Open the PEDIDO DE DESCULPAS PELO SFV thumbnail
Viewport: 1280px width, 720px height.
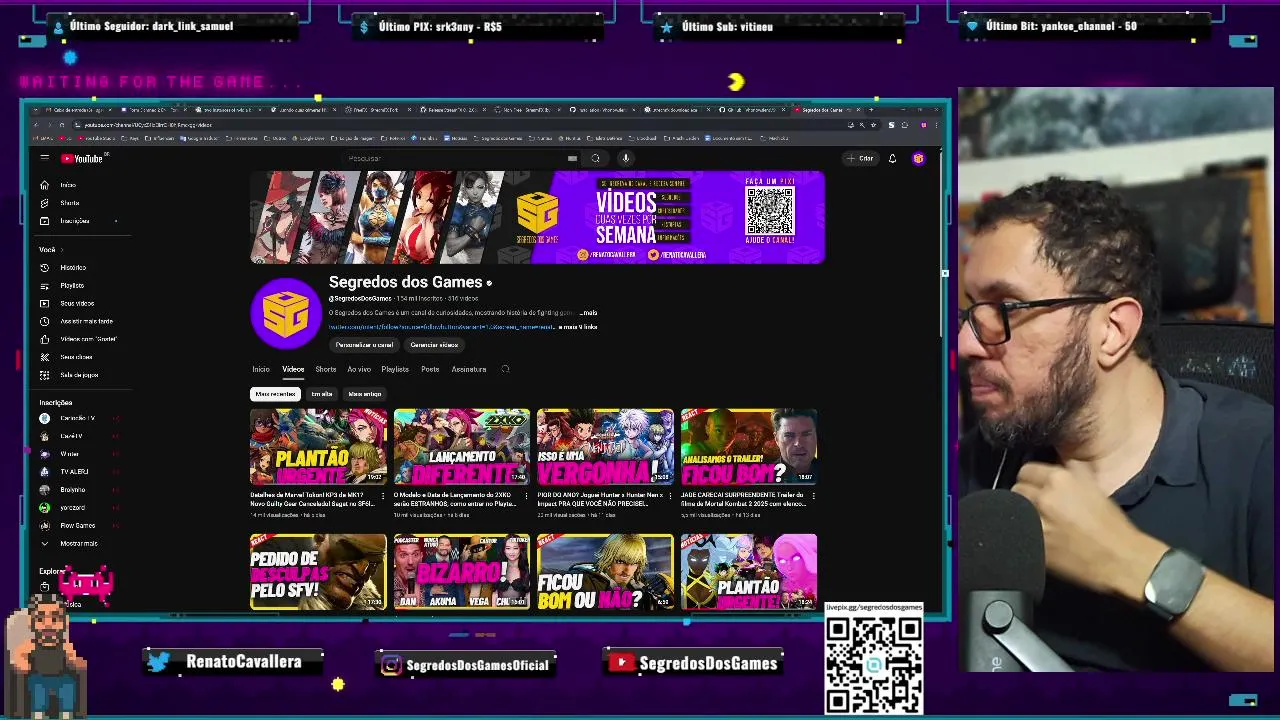[318, 571]
